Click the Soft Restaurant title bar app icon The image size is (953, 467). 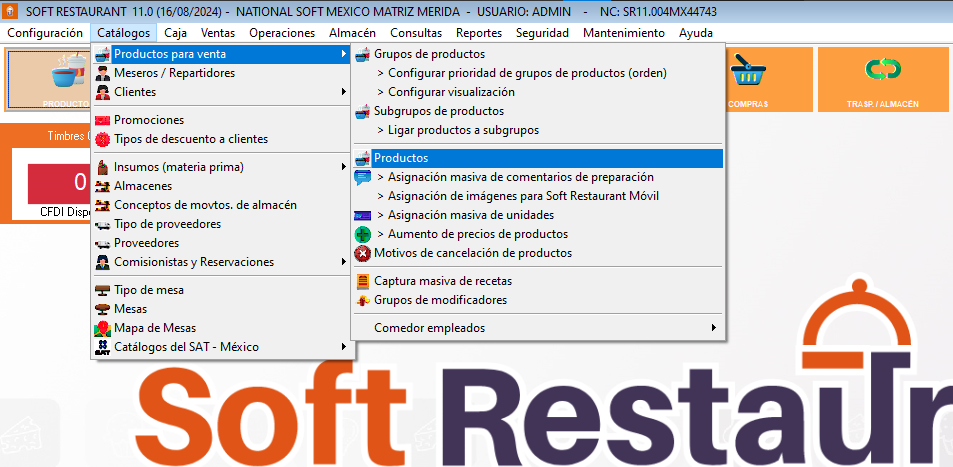(12, 12)
